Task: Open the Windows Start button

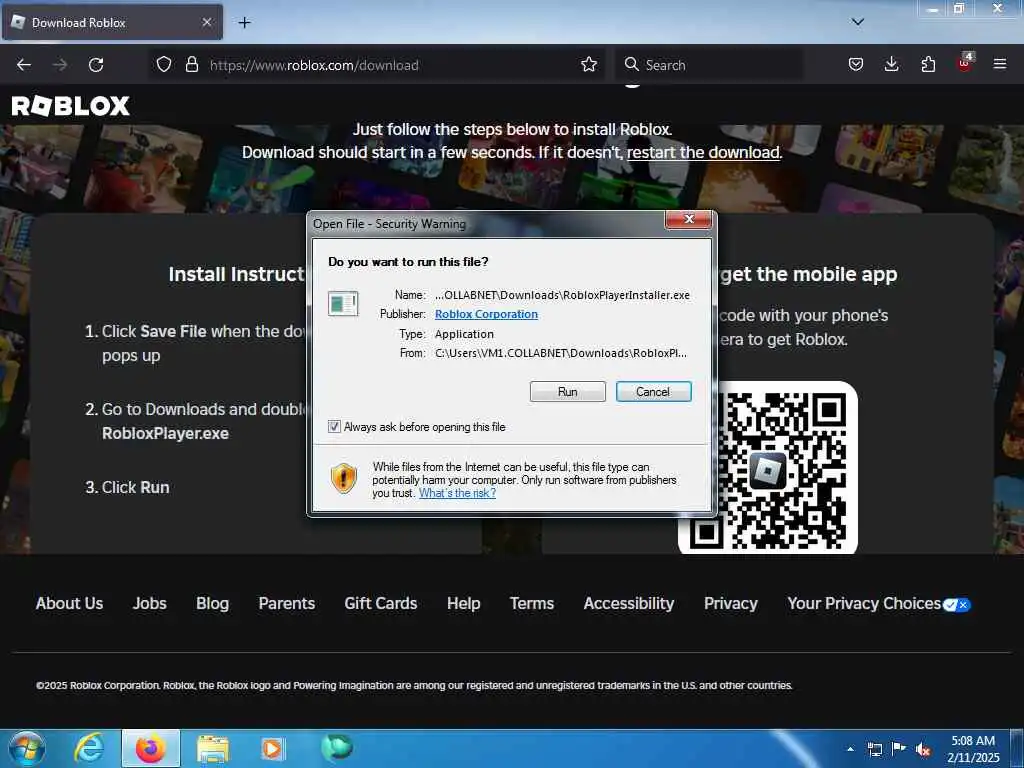Action: coord(27,748)
